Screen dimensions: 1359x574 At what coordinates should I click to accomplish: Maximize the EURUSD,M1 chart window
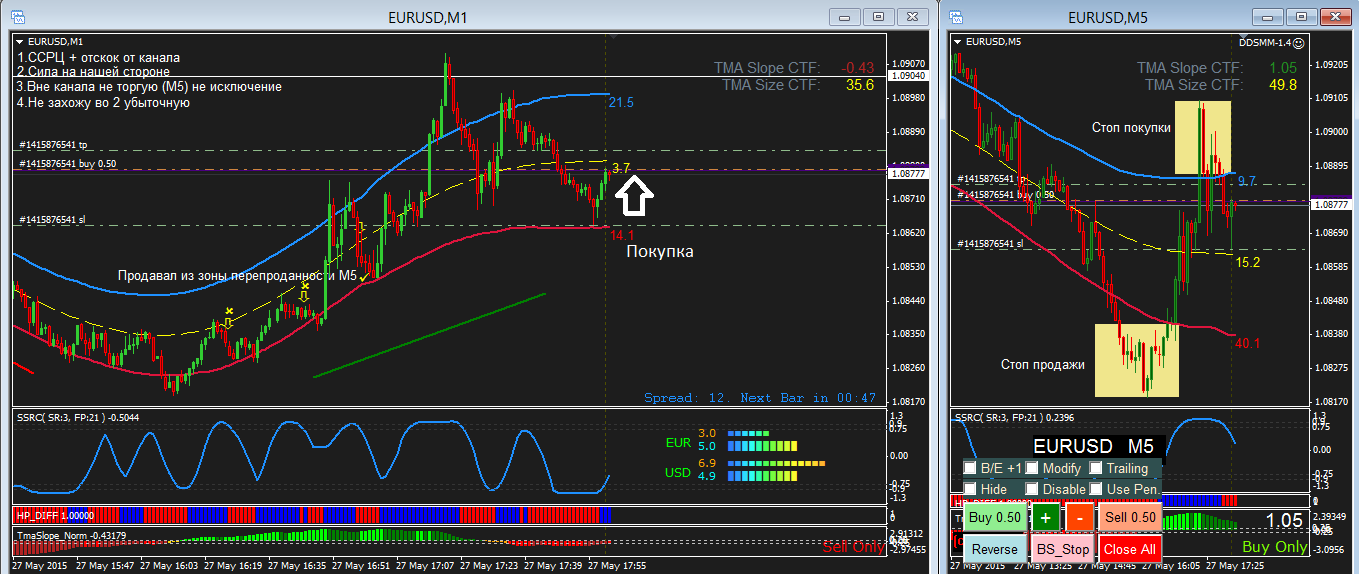878,16
